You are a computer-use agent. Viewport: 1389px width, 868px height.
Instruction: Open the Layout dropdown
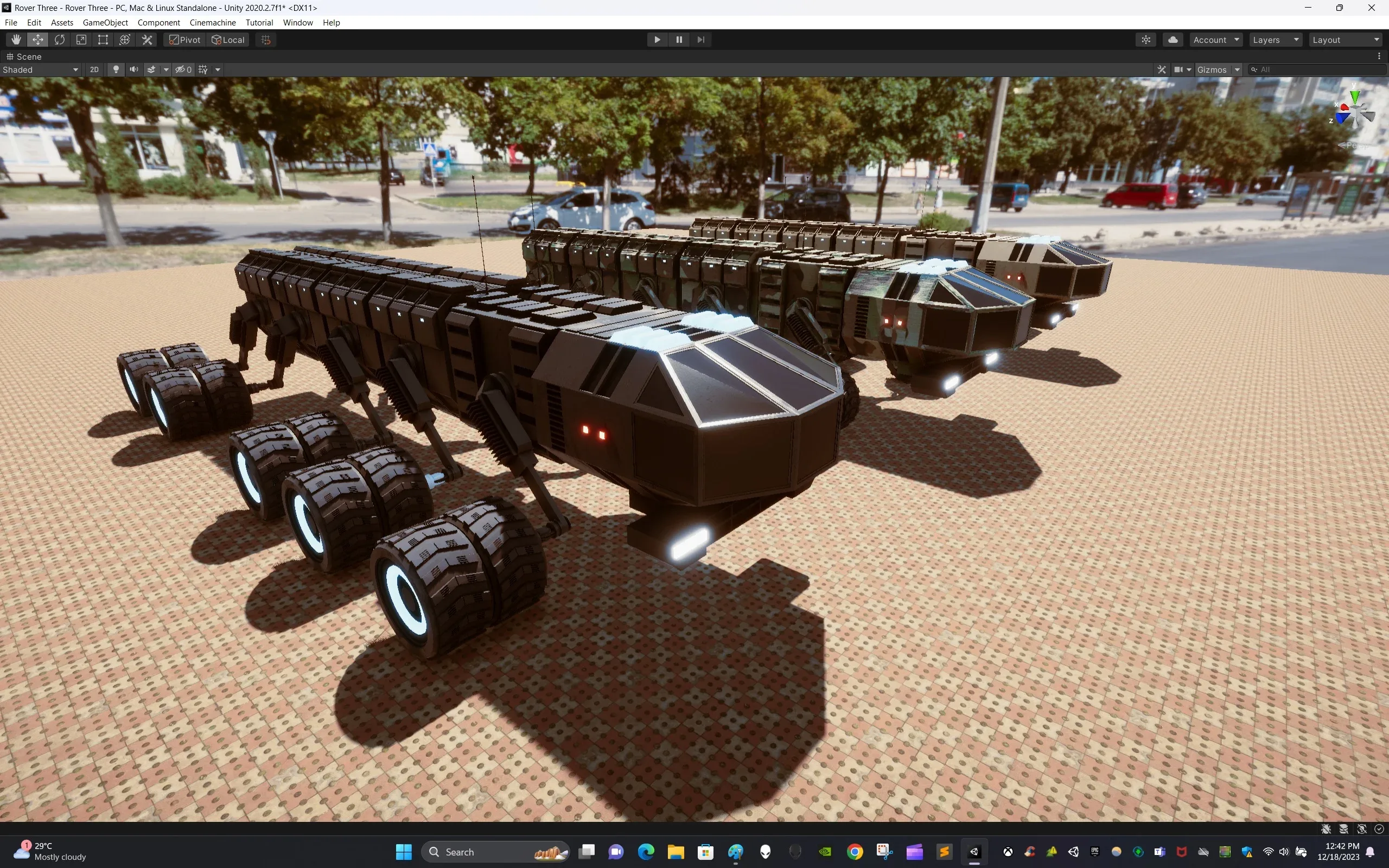[1346, 39]
